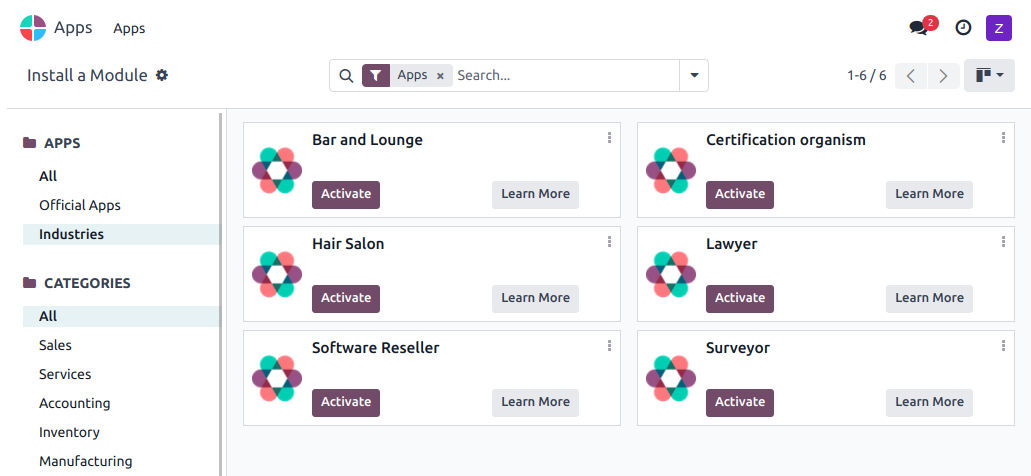Image resolution: width=1031 pixels, height=476 pixels.
Task: Open the Apps menu in top bar
Action: coord(129,28)
